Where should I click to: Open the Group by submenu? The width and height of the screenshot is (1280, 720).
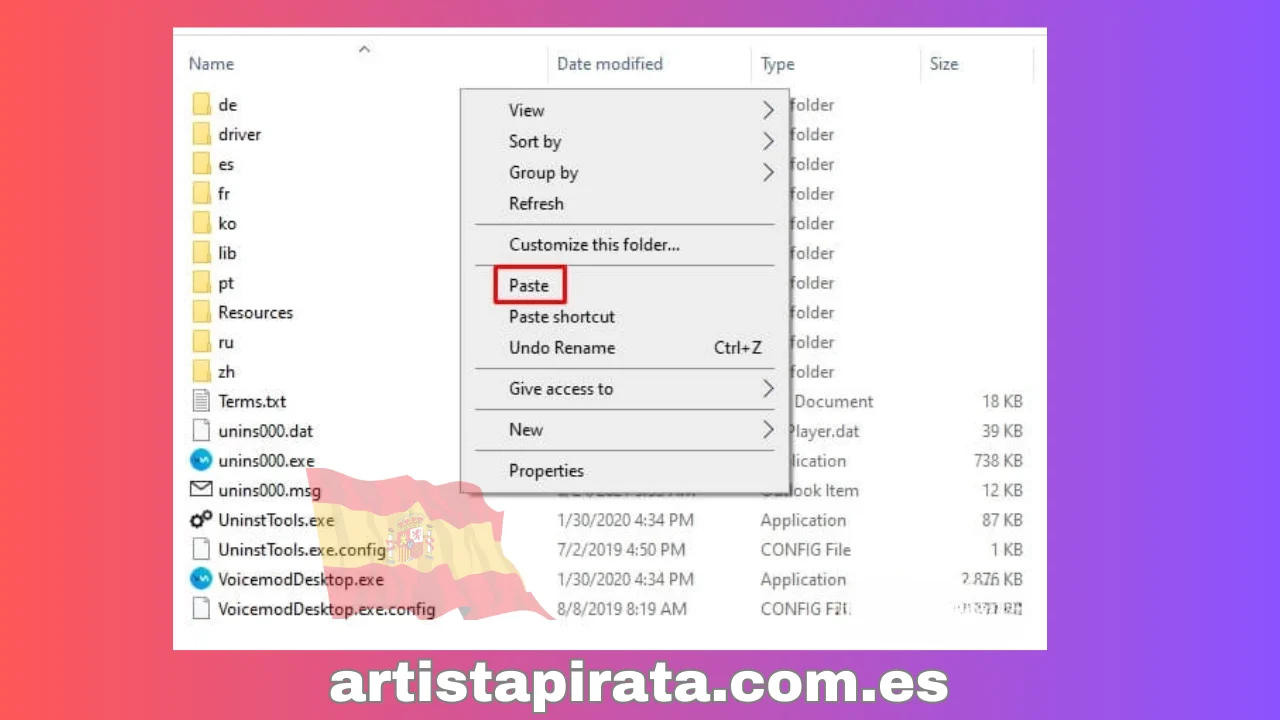click(x=625, y=172)
